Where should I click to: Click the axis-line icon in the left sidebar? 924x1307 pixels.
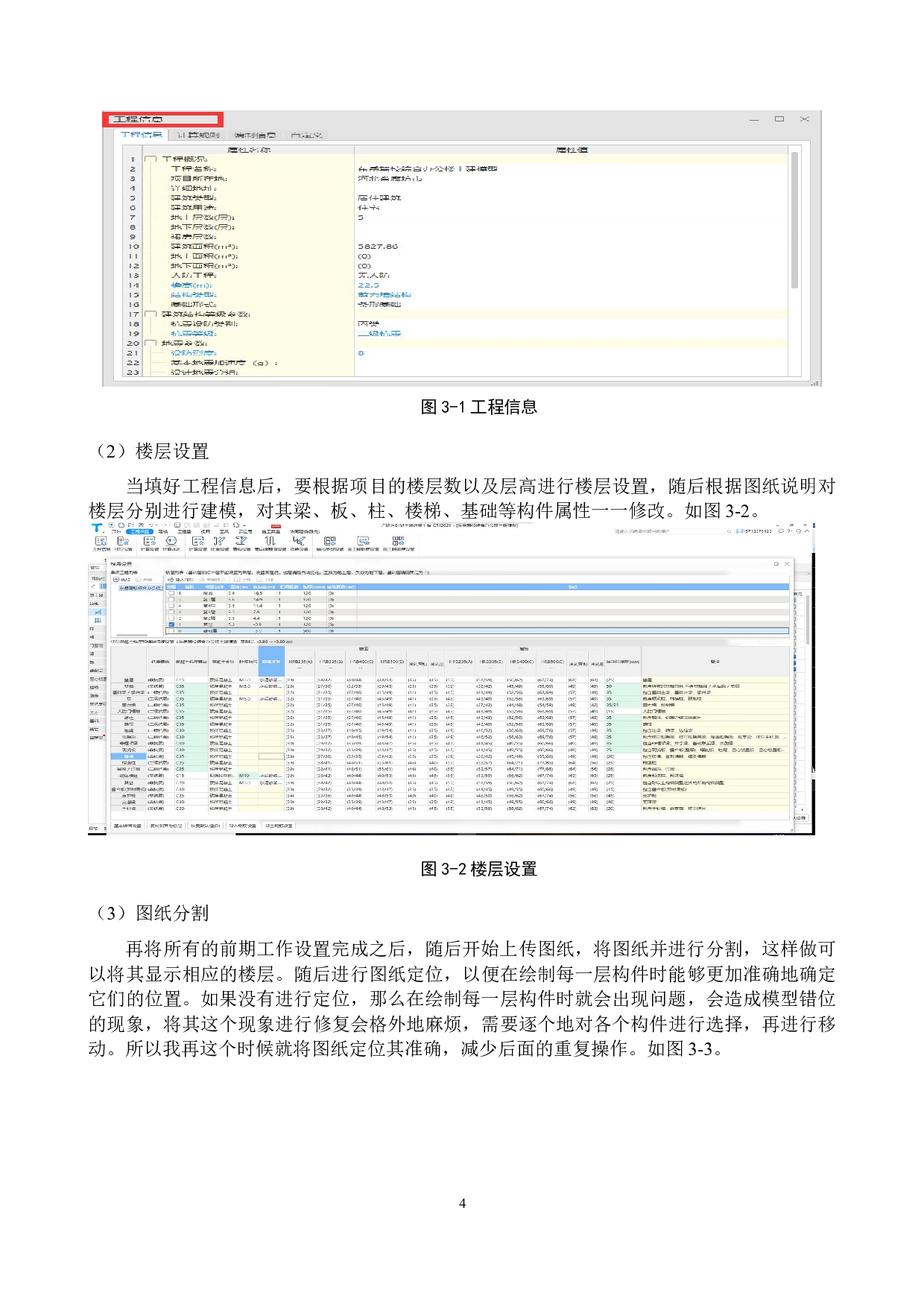point(98,612)
